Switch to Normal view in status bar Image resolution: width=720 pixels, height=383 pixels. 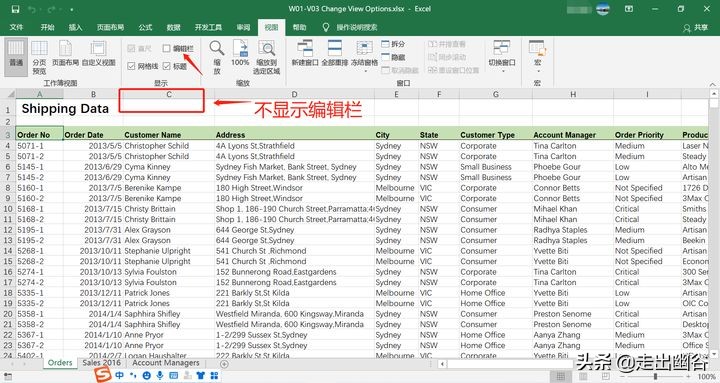(x=561, y=377)
